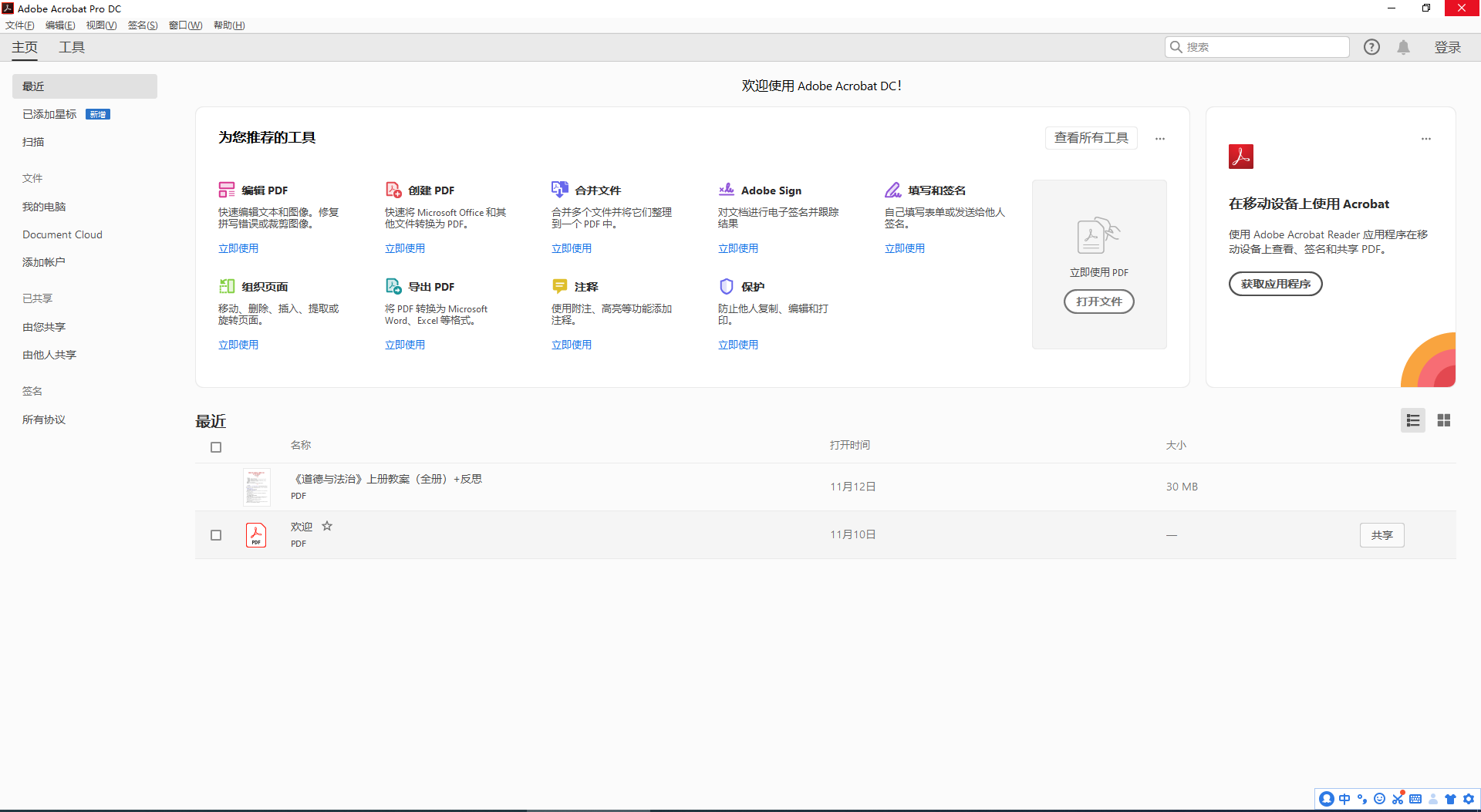Click the IME 中 language mode icon
The height and width of the screenshot is (812, 1481).
(x=1344, y=799)
